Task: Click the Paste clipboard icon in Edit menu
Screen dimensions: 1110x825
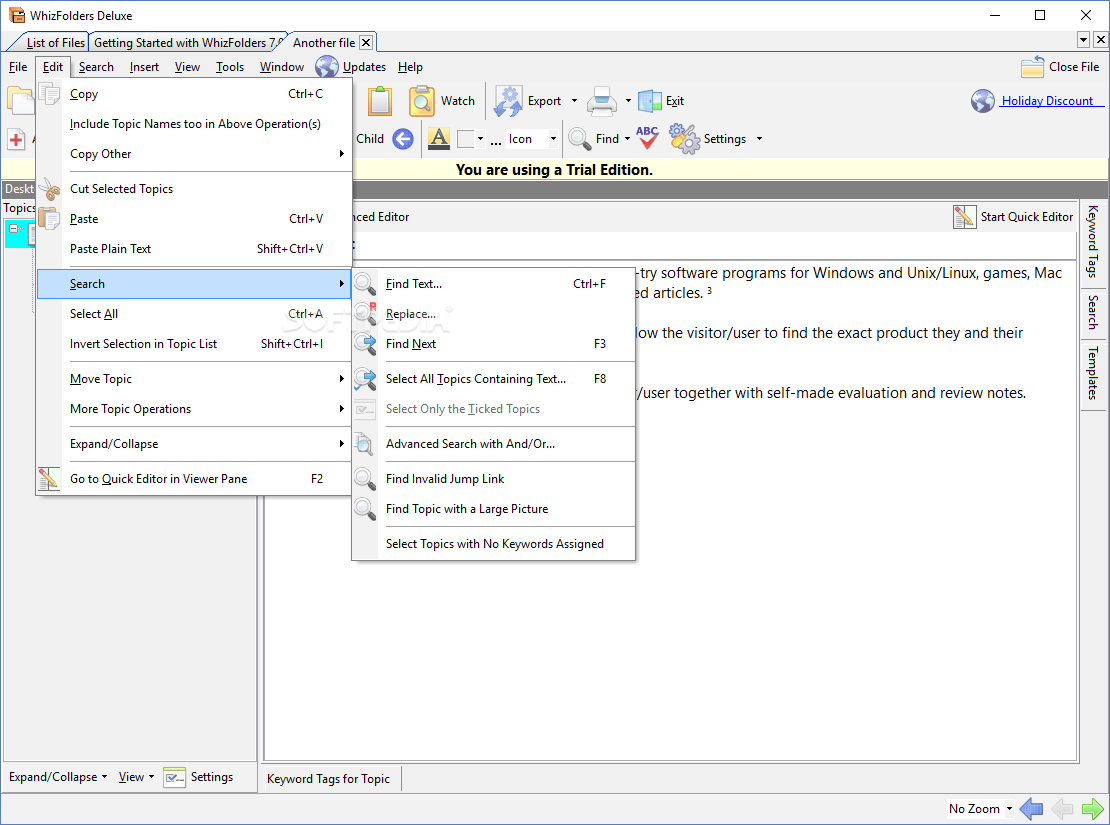Action: [49, 219]
